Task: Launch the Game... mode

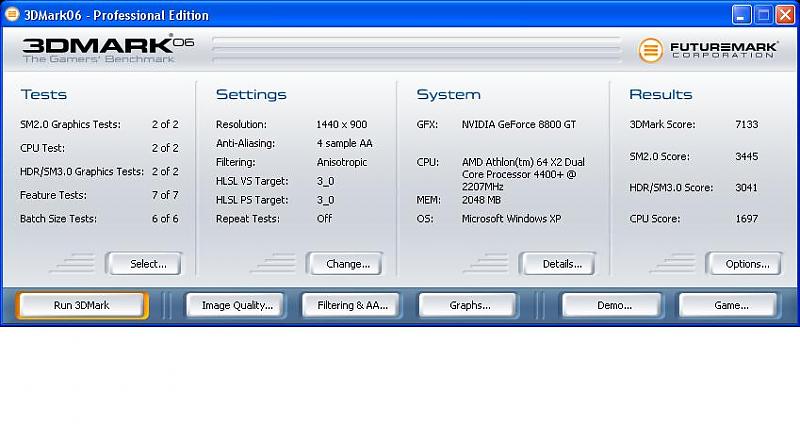Action: pos(728,305)
